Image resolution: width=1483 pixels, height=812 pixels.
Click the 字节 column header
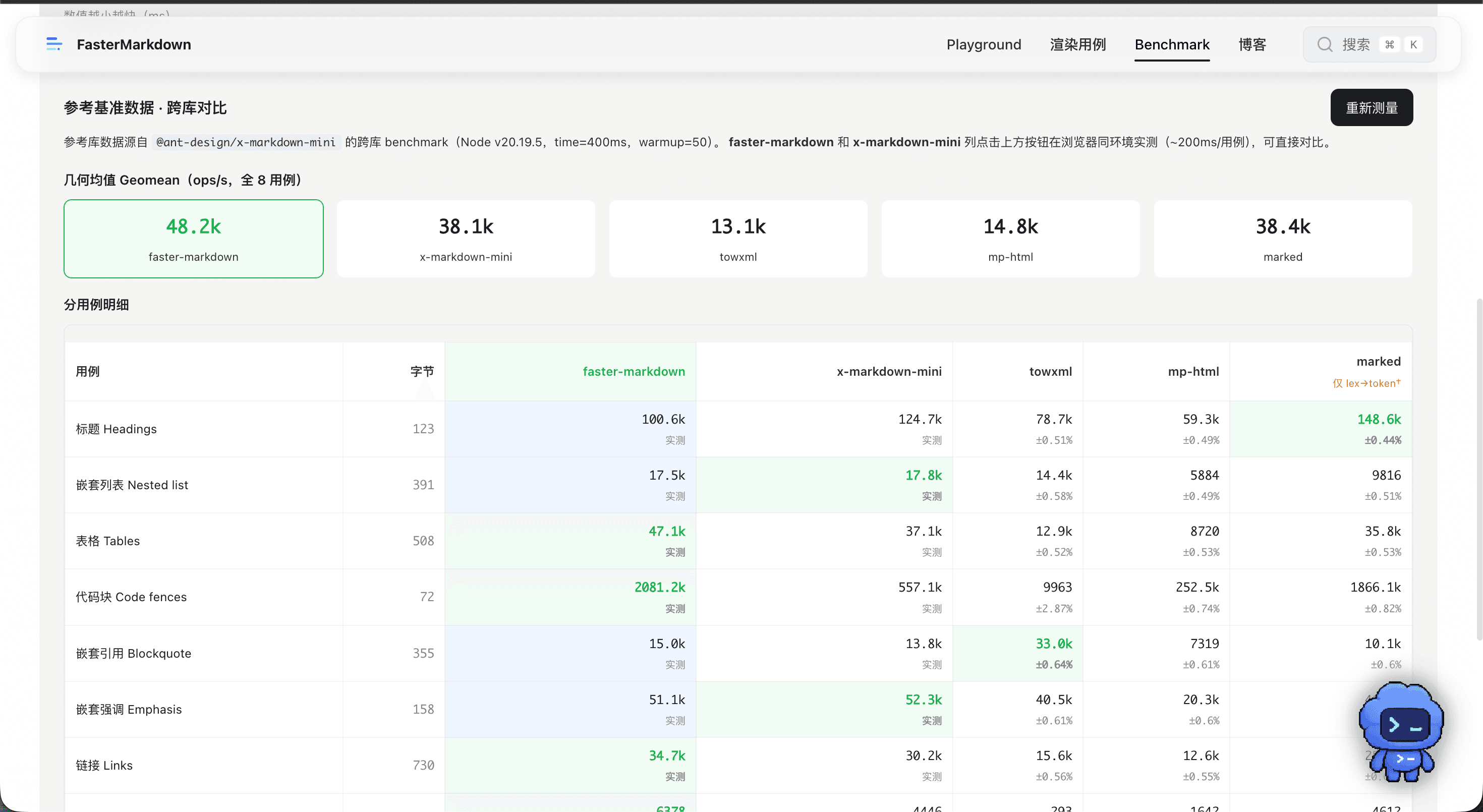422,371
